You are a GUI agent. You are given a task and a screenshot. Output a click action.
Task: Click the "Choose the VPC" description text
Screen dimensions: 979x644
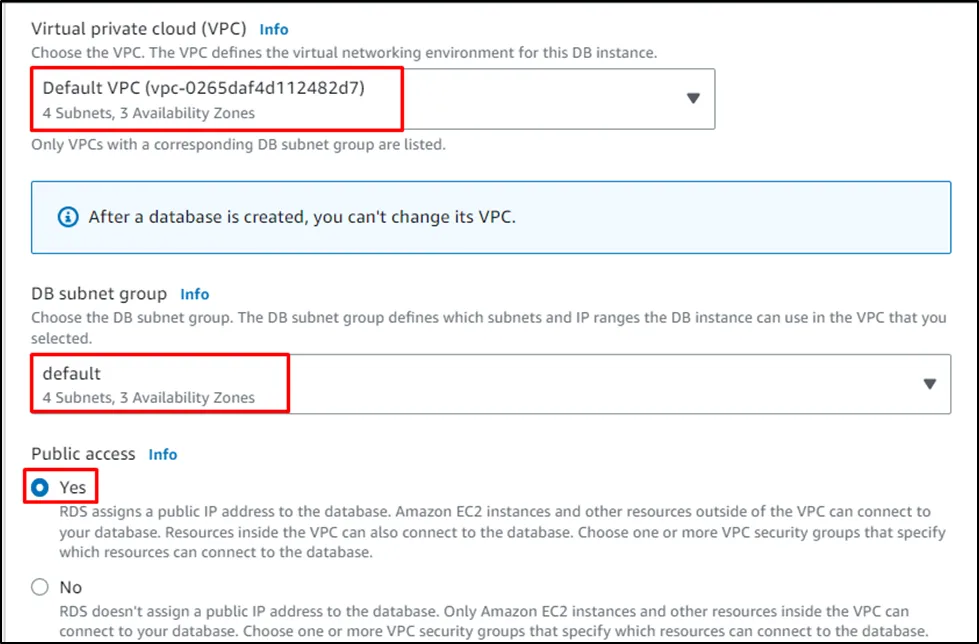(344, 52)
